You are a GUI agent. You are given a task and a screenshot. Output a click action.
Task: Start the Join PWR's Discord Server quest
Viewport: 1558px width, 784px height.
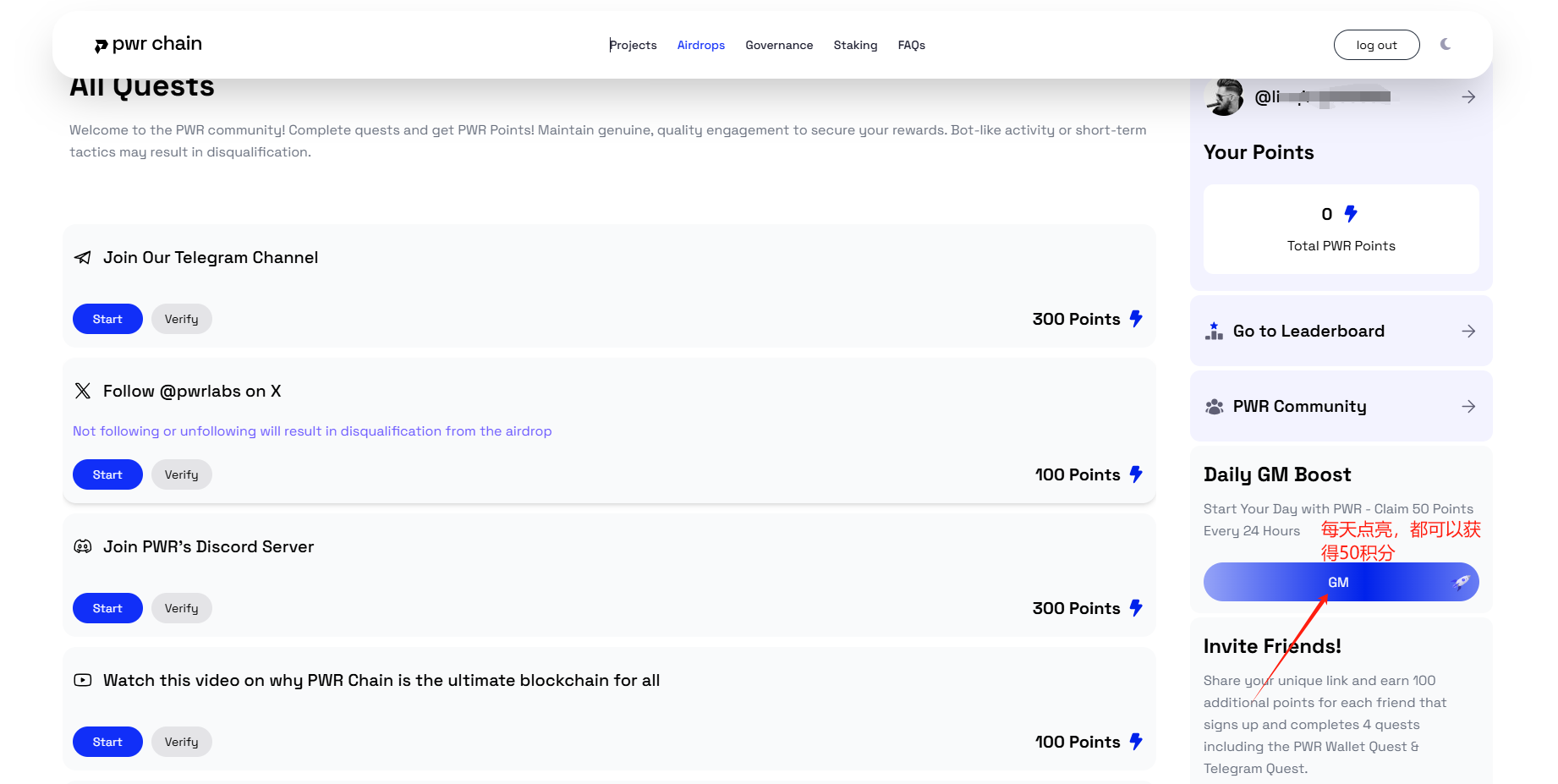tap(107, 608)
